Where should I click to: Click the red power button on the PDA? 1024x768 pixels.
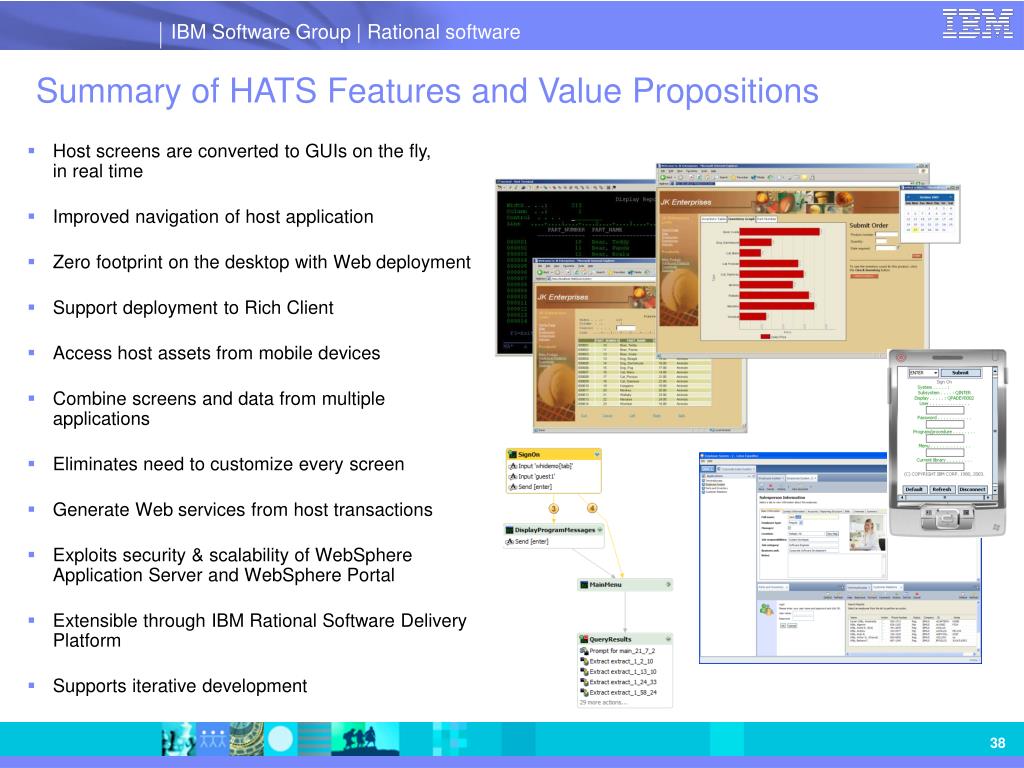901,358
